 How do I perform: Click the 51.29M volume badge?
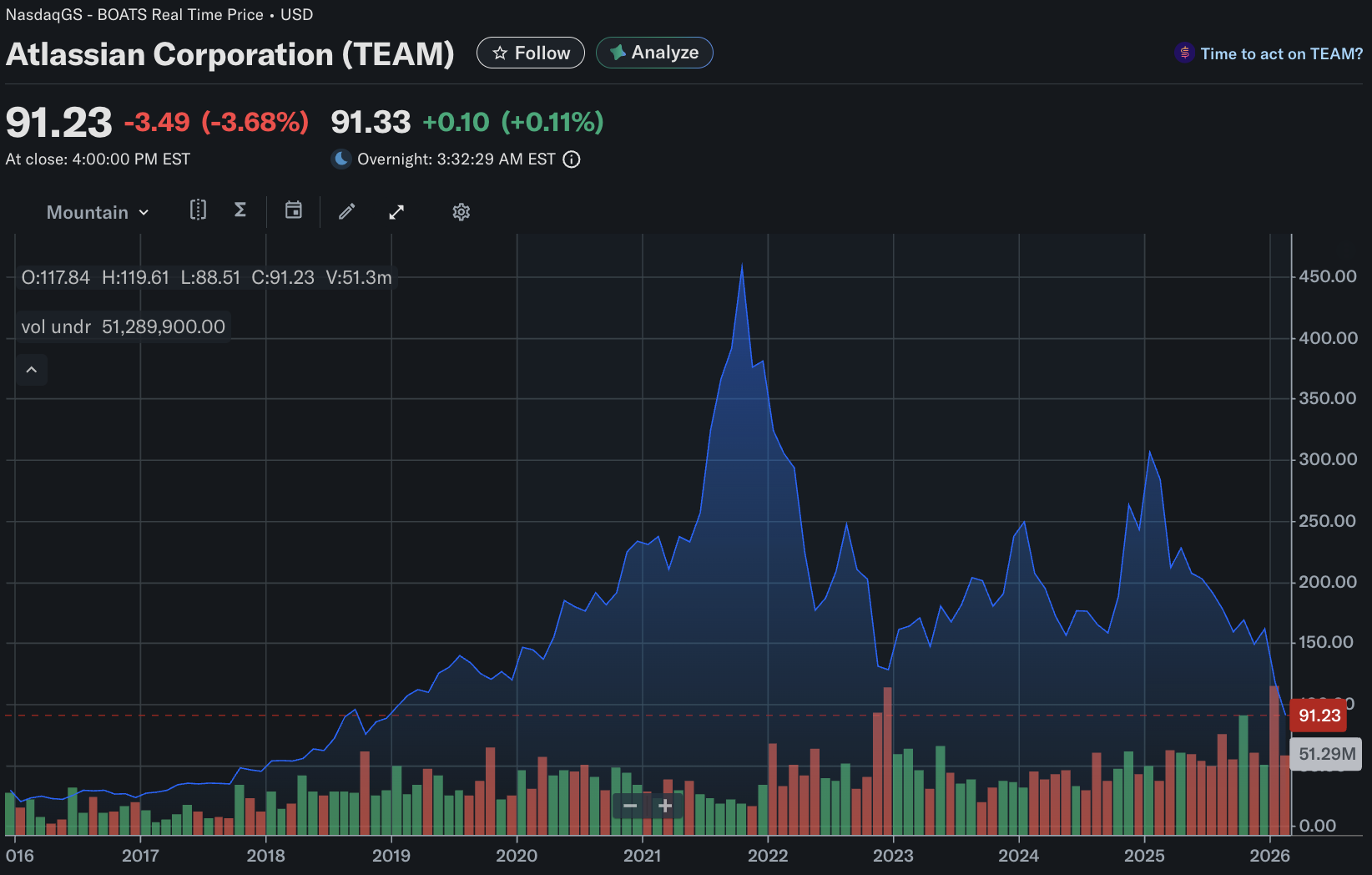(x=1327, y=753)
